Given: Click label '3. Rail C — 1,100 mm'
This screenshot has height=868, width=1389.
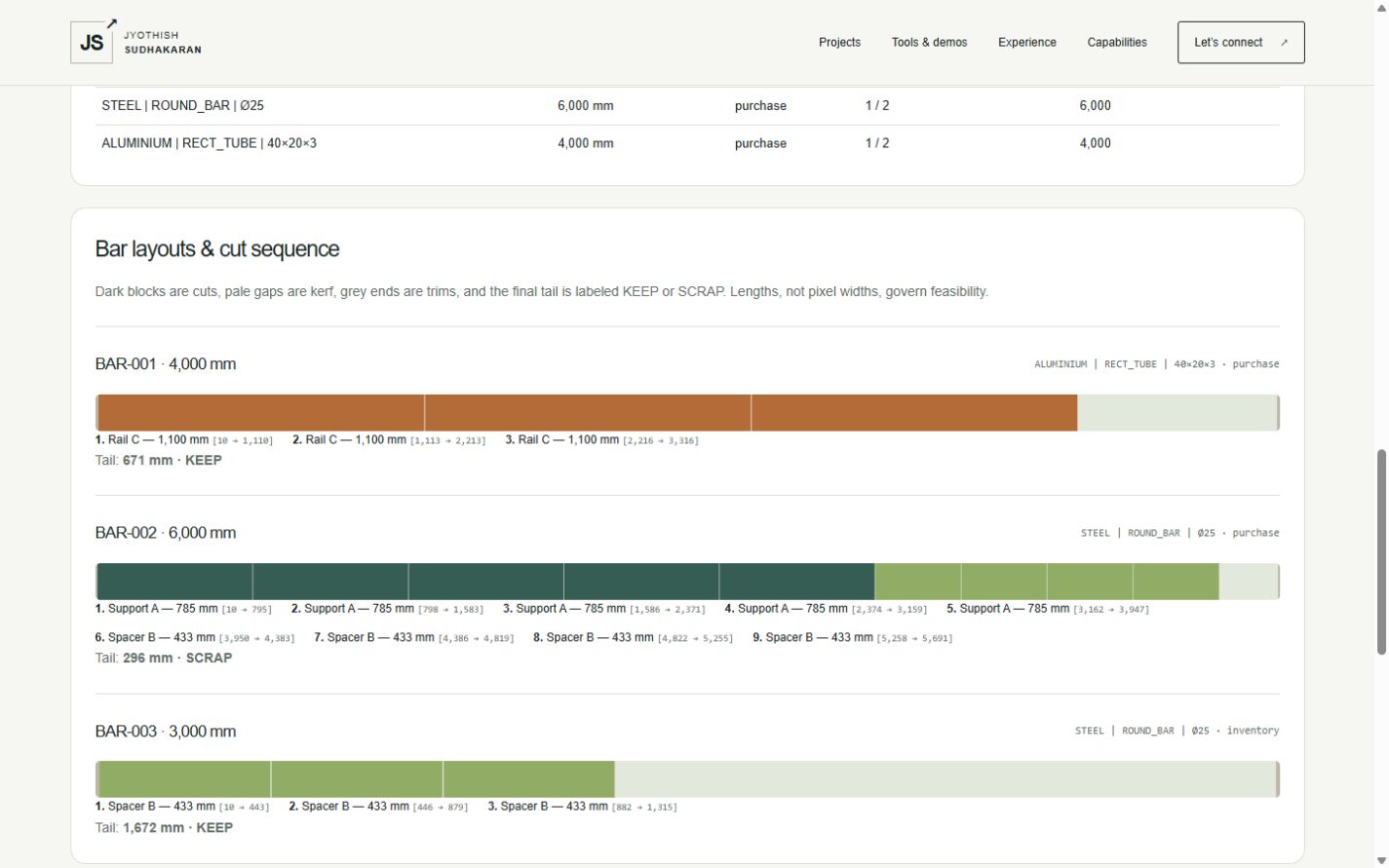Looking at the screenshot, I should pyautogui.click(x=562, y=439).
